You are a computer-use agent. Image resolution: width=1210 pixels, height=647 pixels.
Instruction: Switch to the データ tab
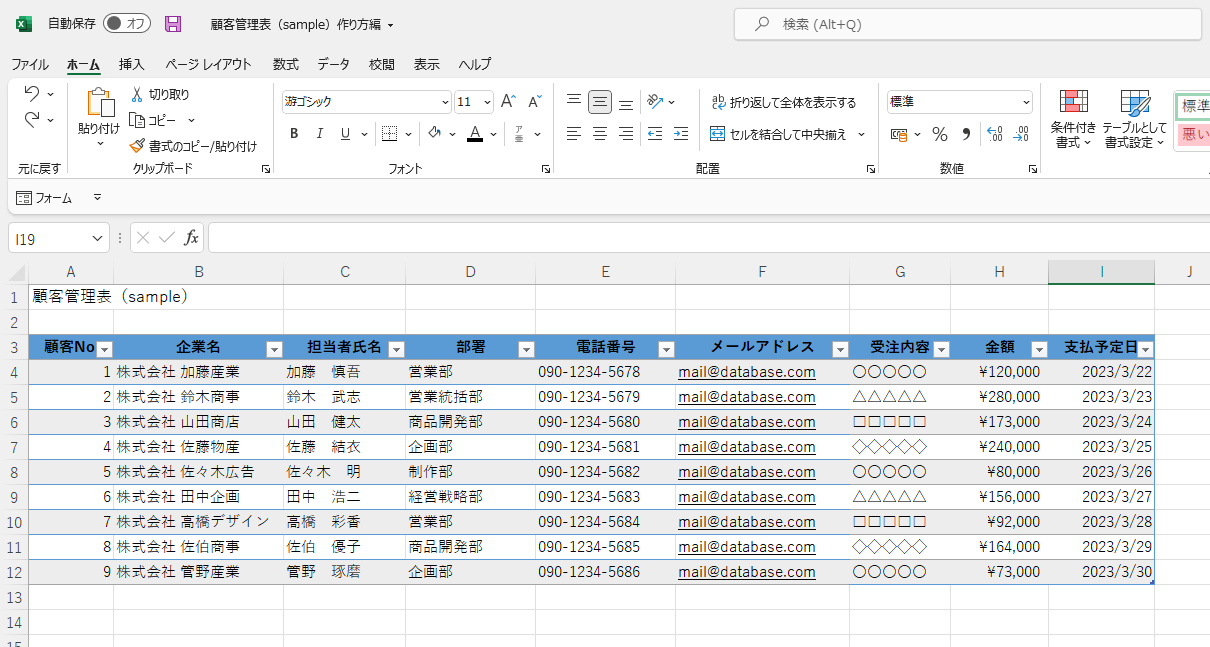click(x=334, y=64)
